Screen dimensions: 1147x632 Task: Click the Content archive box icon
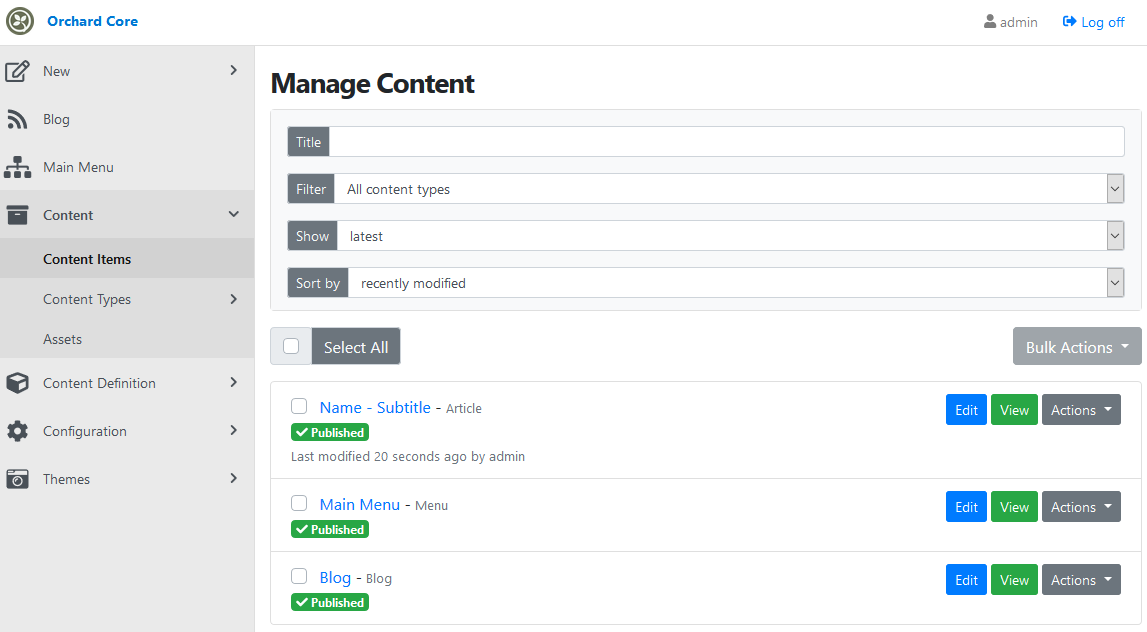tap(17, 215)
